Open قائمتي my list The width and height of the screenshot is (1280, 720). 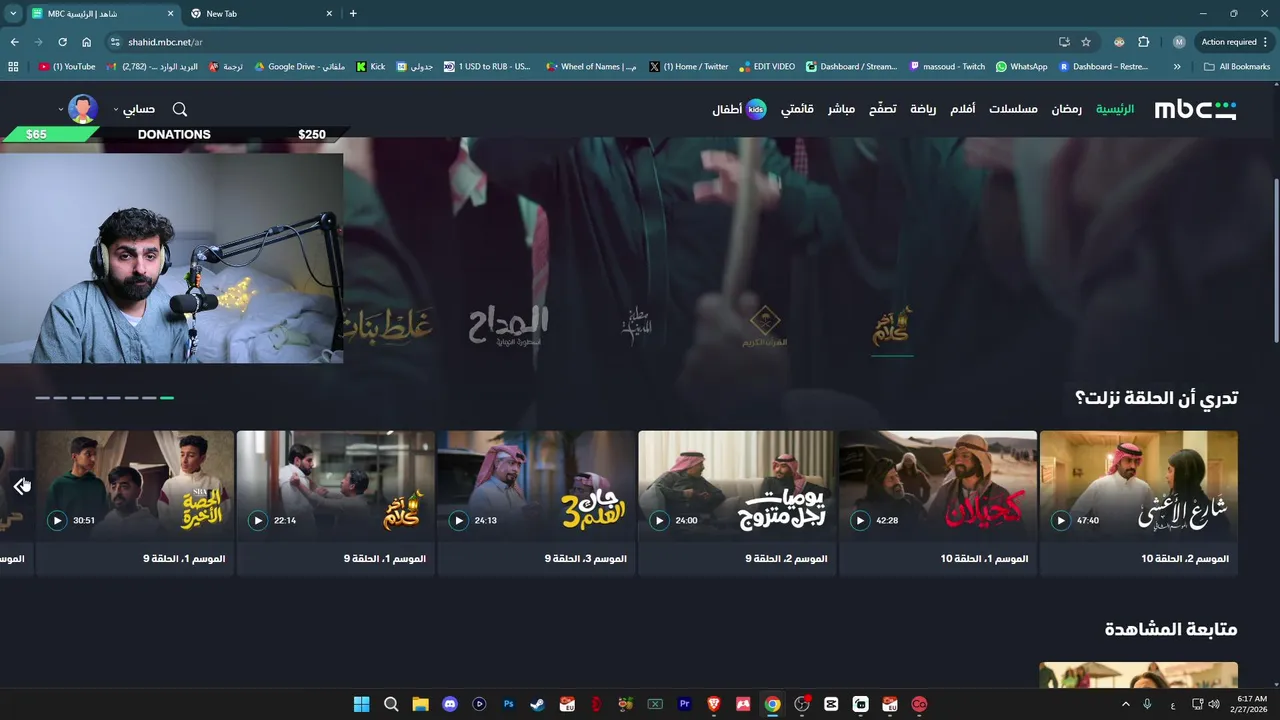[x=797, y=109]
